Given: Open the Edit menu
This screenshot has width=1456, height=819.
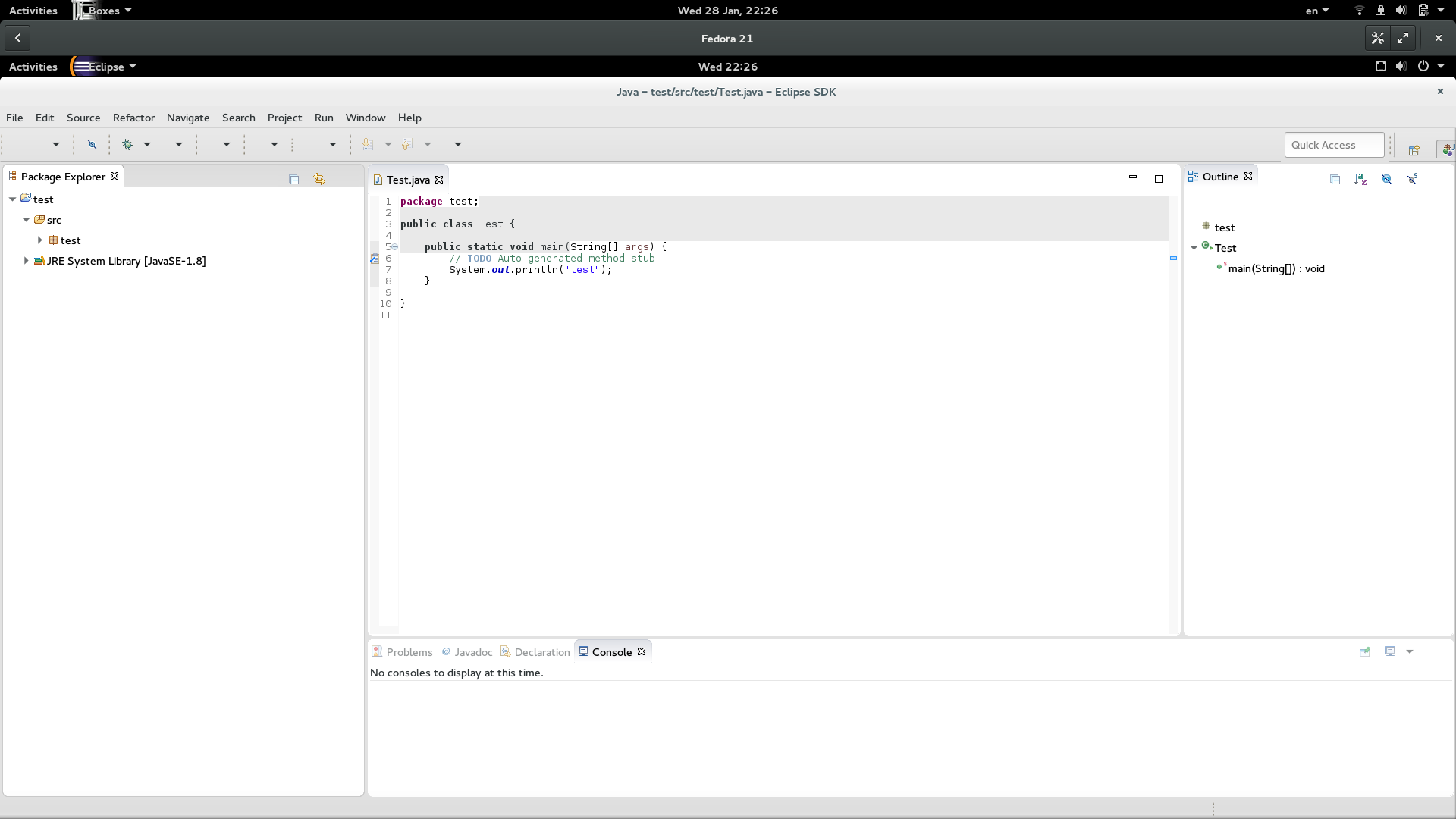Looking at the screenshot, I should [x=45, y=118].
